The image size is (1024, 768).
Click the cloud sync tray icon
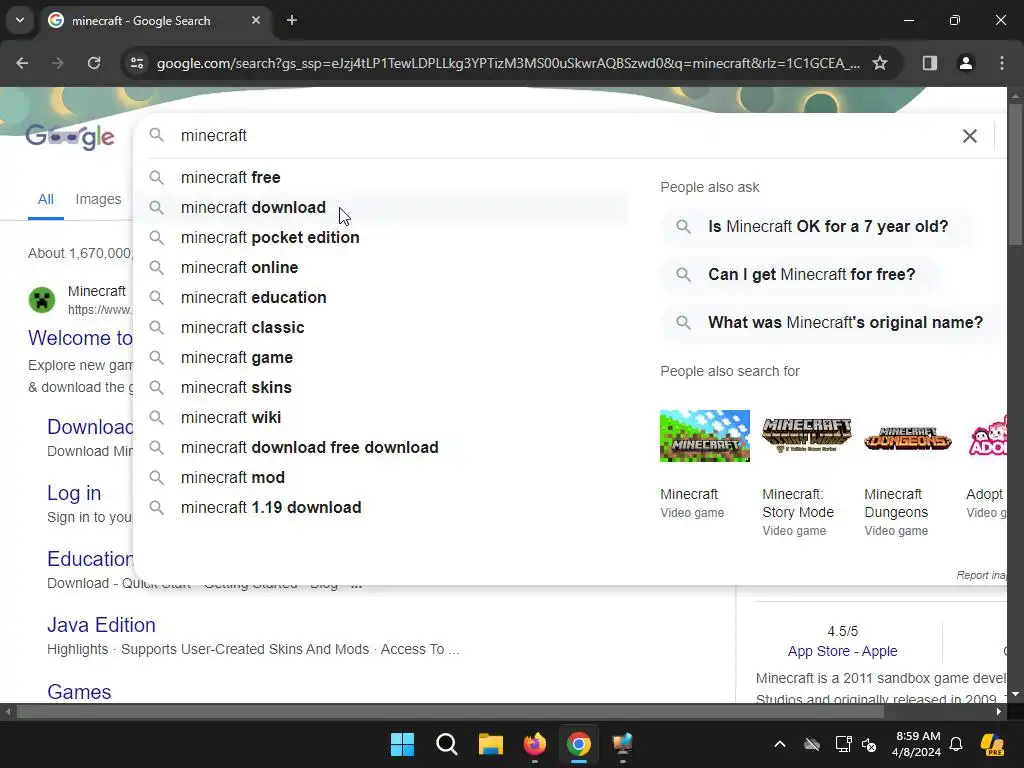pyautogui.click(x=812, y=744)
